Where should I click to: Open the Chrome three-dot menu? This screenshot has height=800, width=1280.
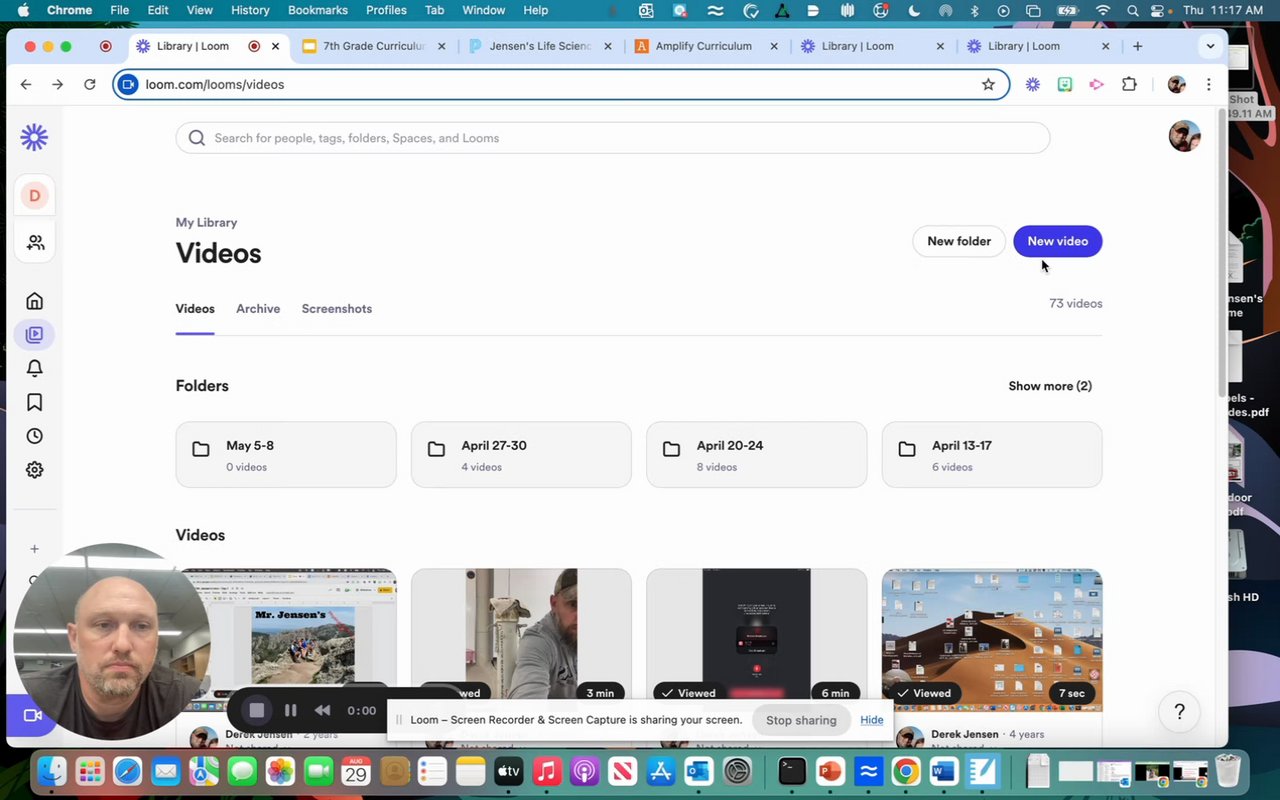coord(1209,85)
